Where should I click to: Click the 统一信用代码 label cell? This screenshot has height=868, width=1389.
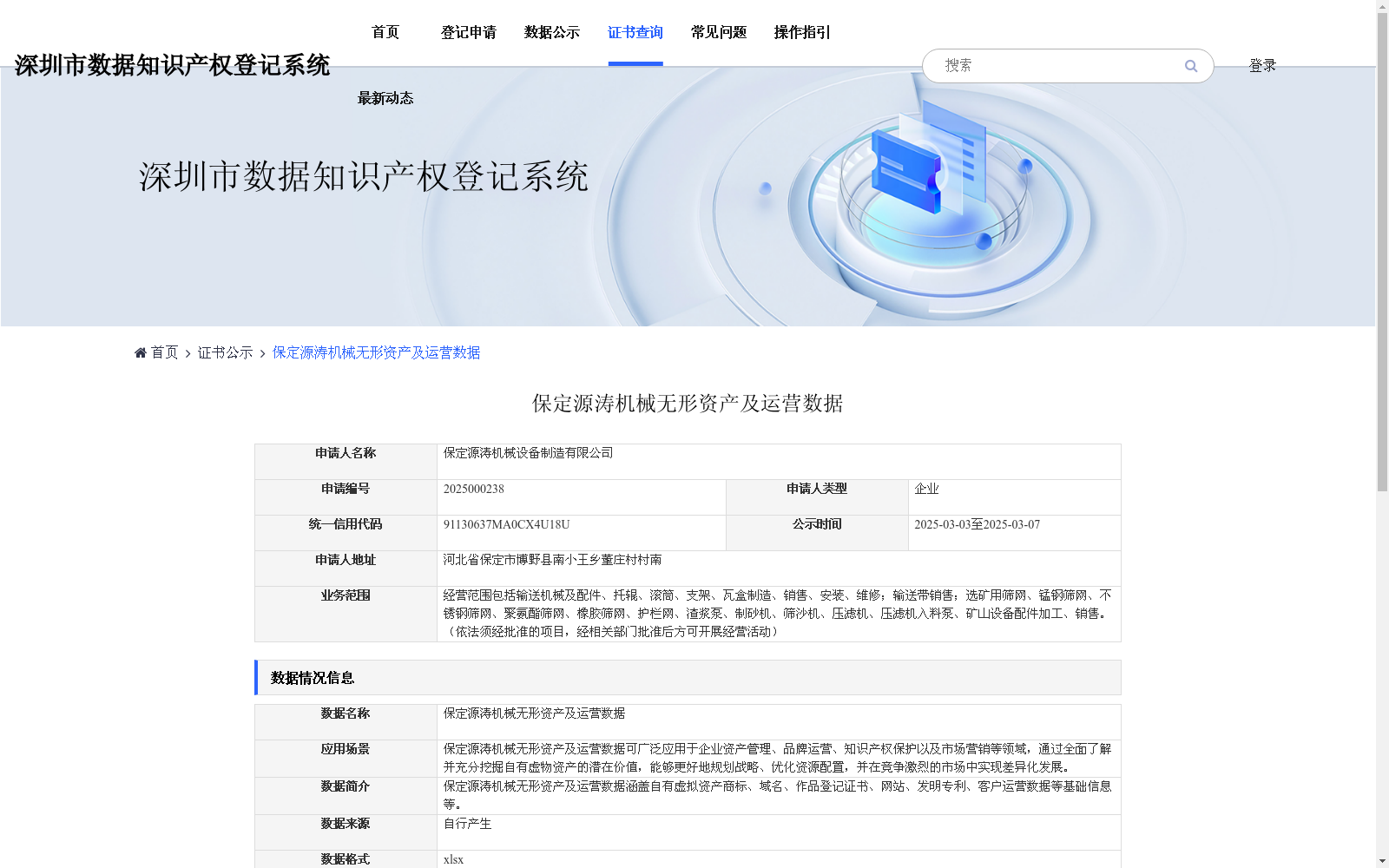[x=346, y=533]
